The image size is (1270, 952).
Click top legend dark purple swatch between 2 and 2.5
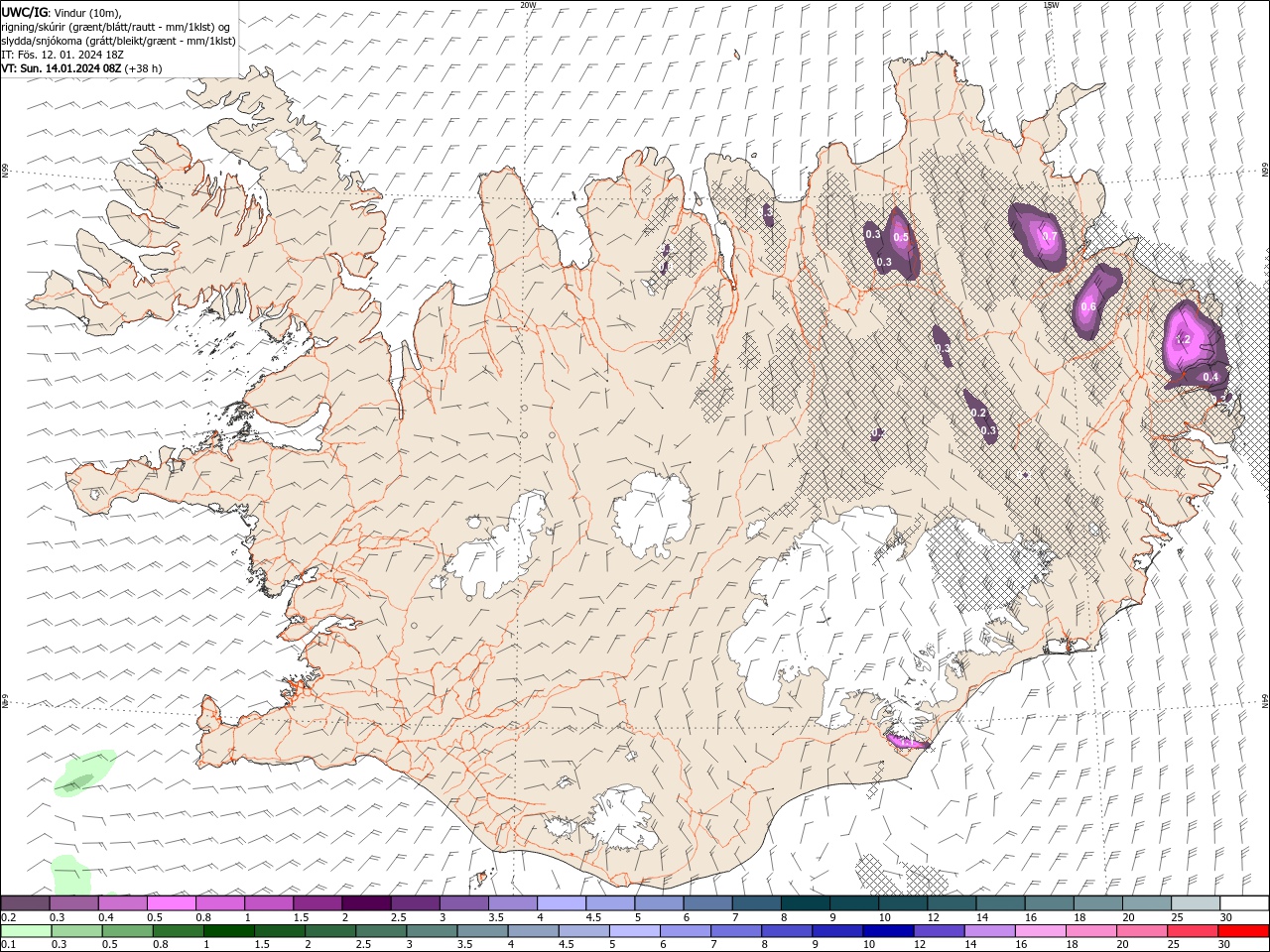click(x=366, y=903)
